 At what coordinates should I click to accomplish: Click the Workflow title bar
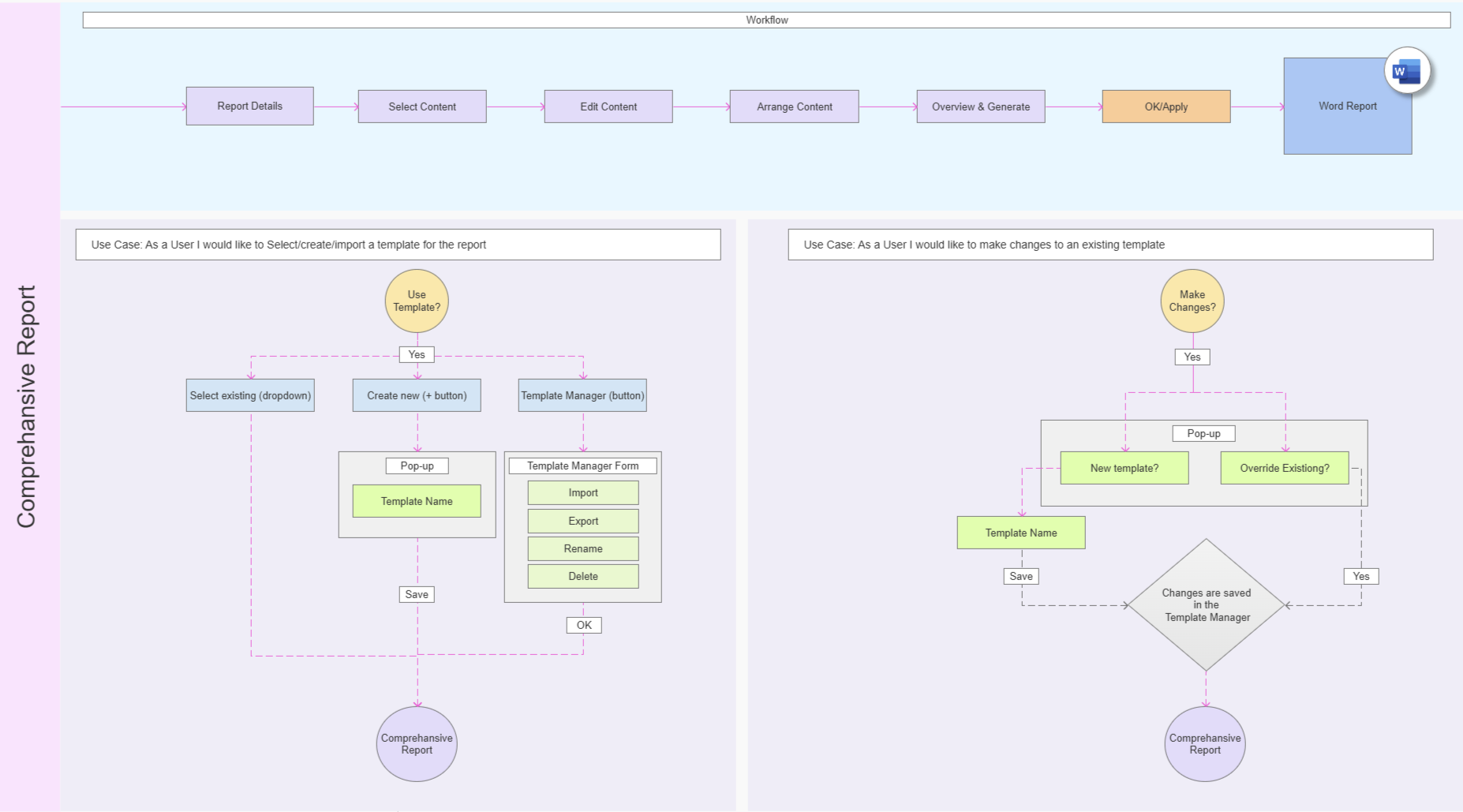(x=766, y=20)
